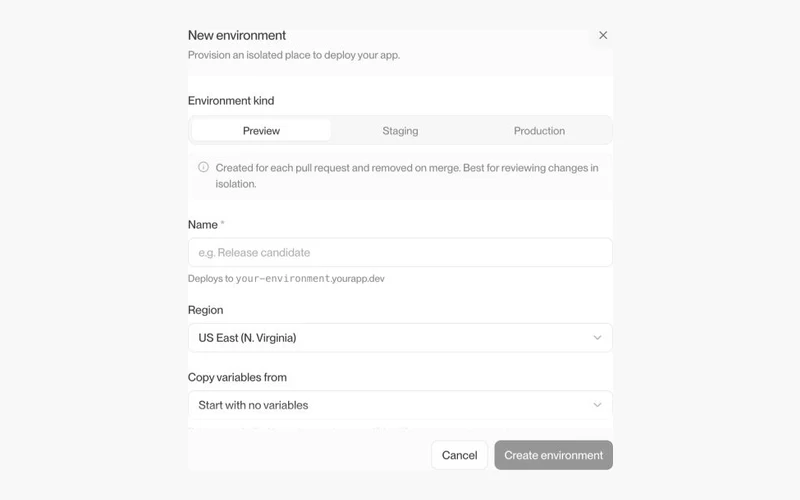
Task: Open the Copy variables from dropdown
Action: 400,405
